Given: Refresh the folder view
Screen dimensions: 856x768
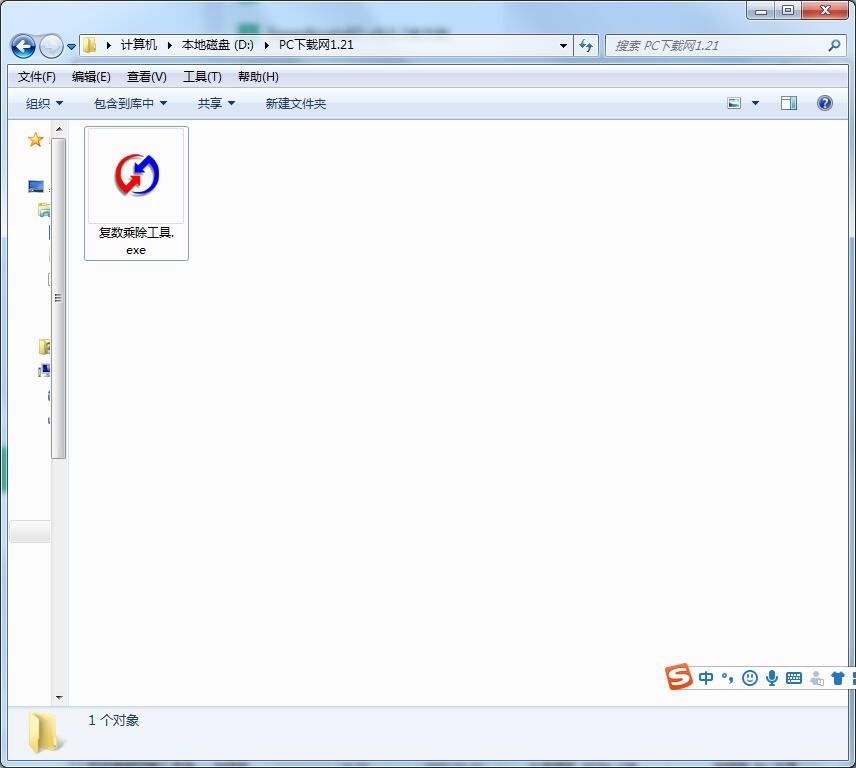Looking at the screenshot, I should pos(586,45).
